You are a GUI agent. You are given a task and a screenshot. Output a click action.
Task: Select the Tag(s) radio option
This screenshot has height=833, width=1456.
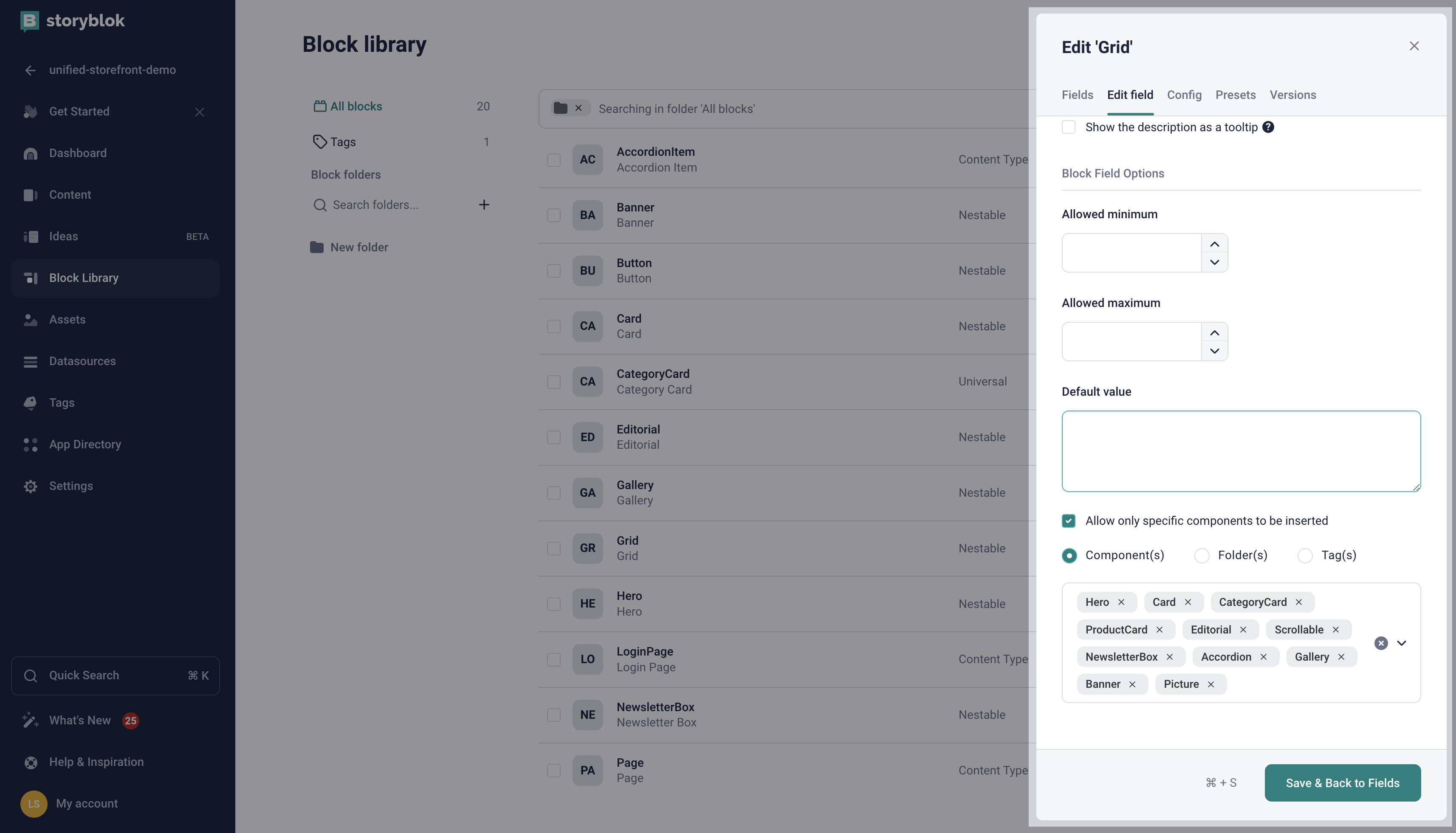click(x=1305, y=555)
